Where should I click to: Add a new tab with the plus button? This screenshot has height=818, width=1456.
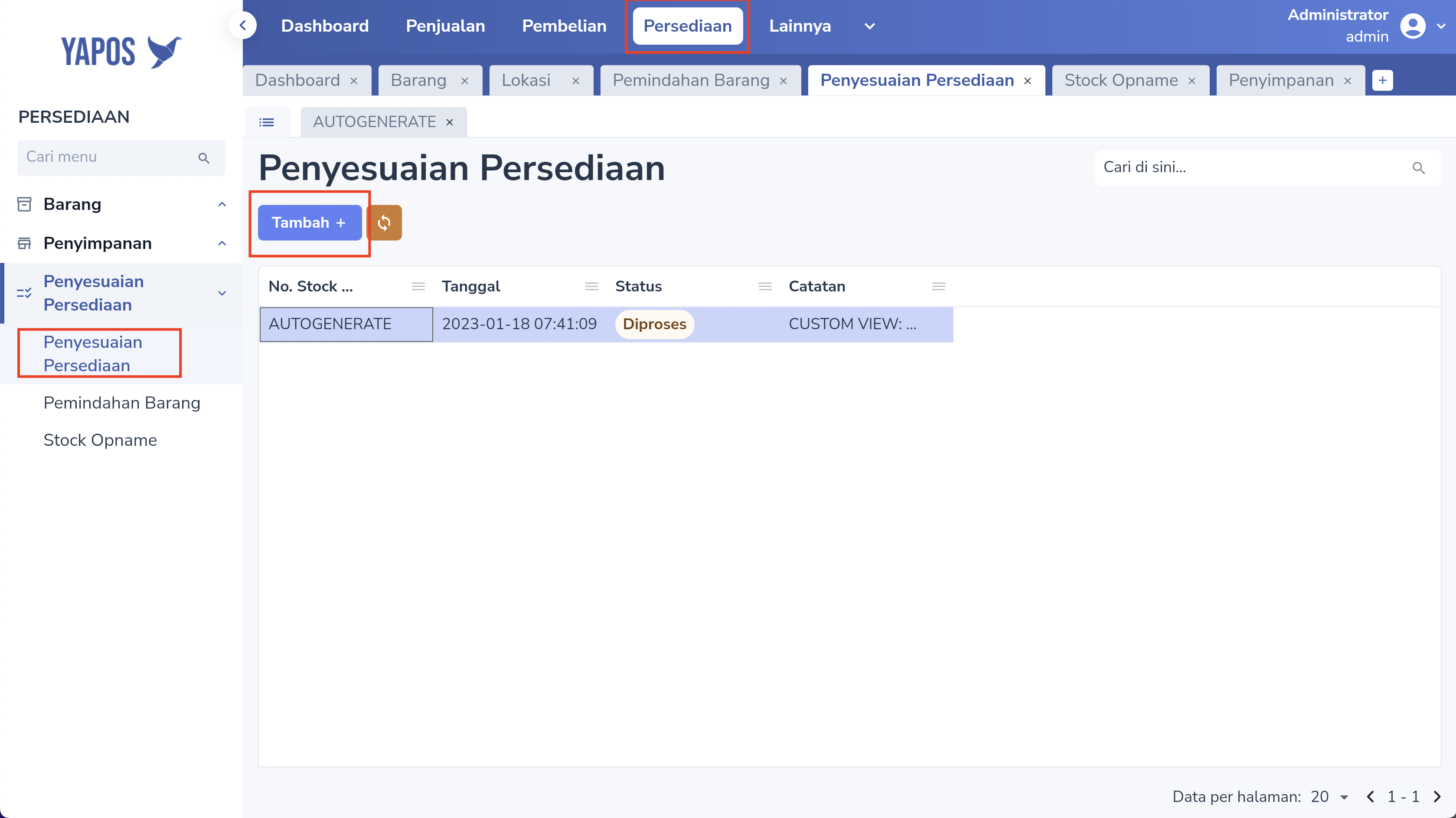[1383, 80]
